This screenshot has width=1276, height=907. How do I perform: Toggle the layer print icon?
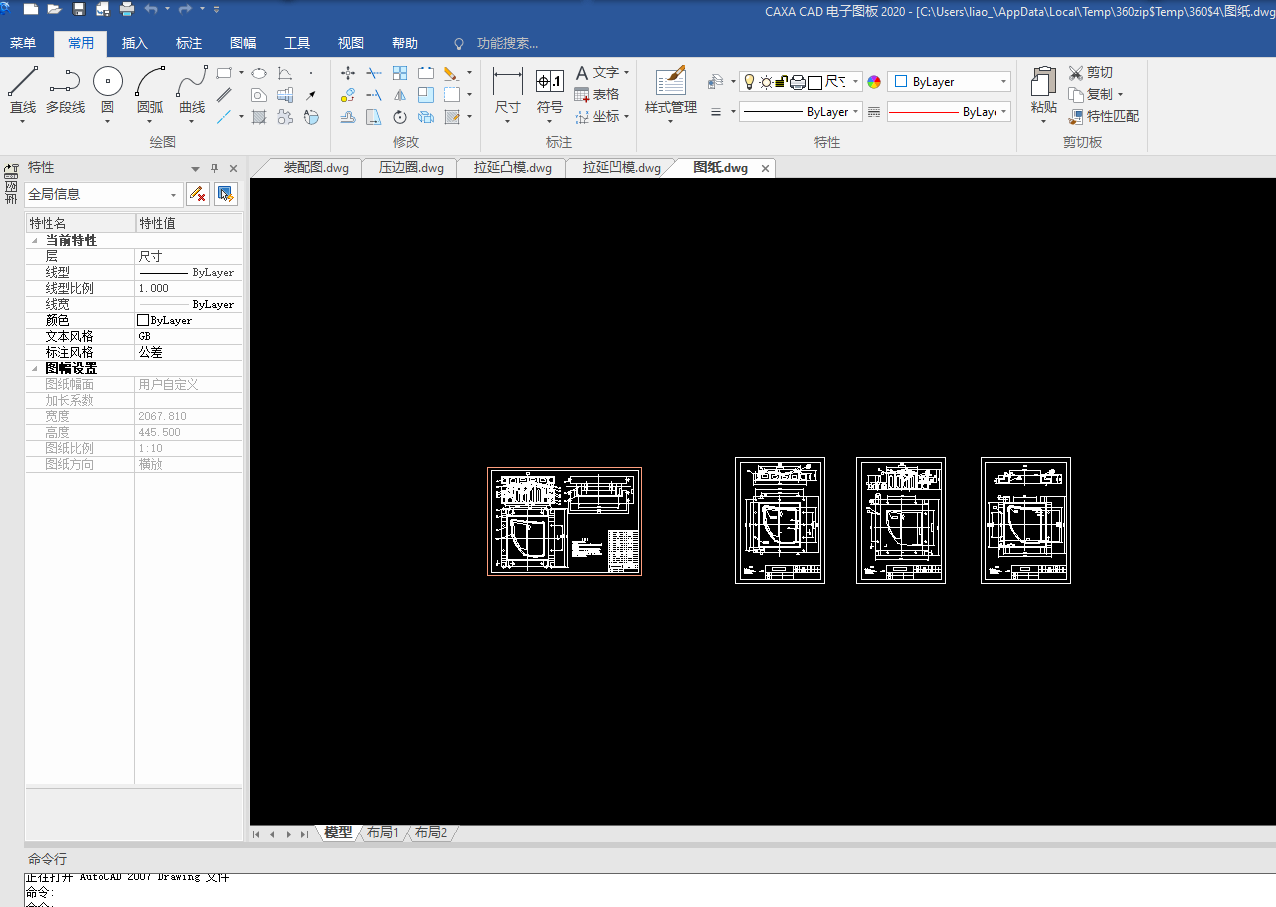coord(798,82)
